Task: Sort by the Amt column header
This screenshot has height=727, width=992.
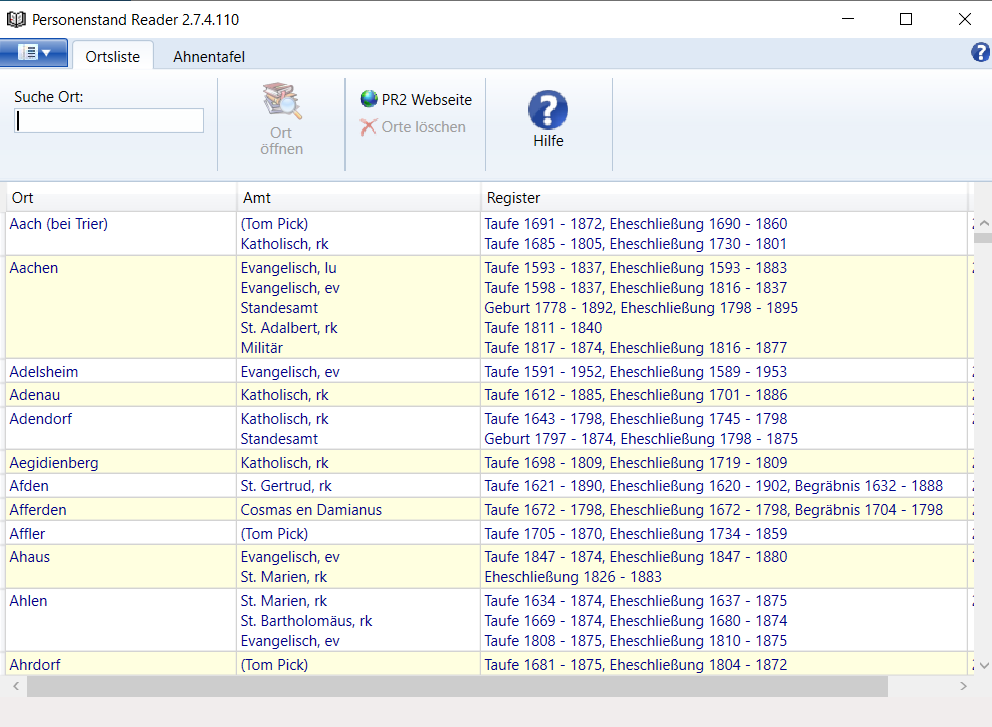Action: point(358,198)
